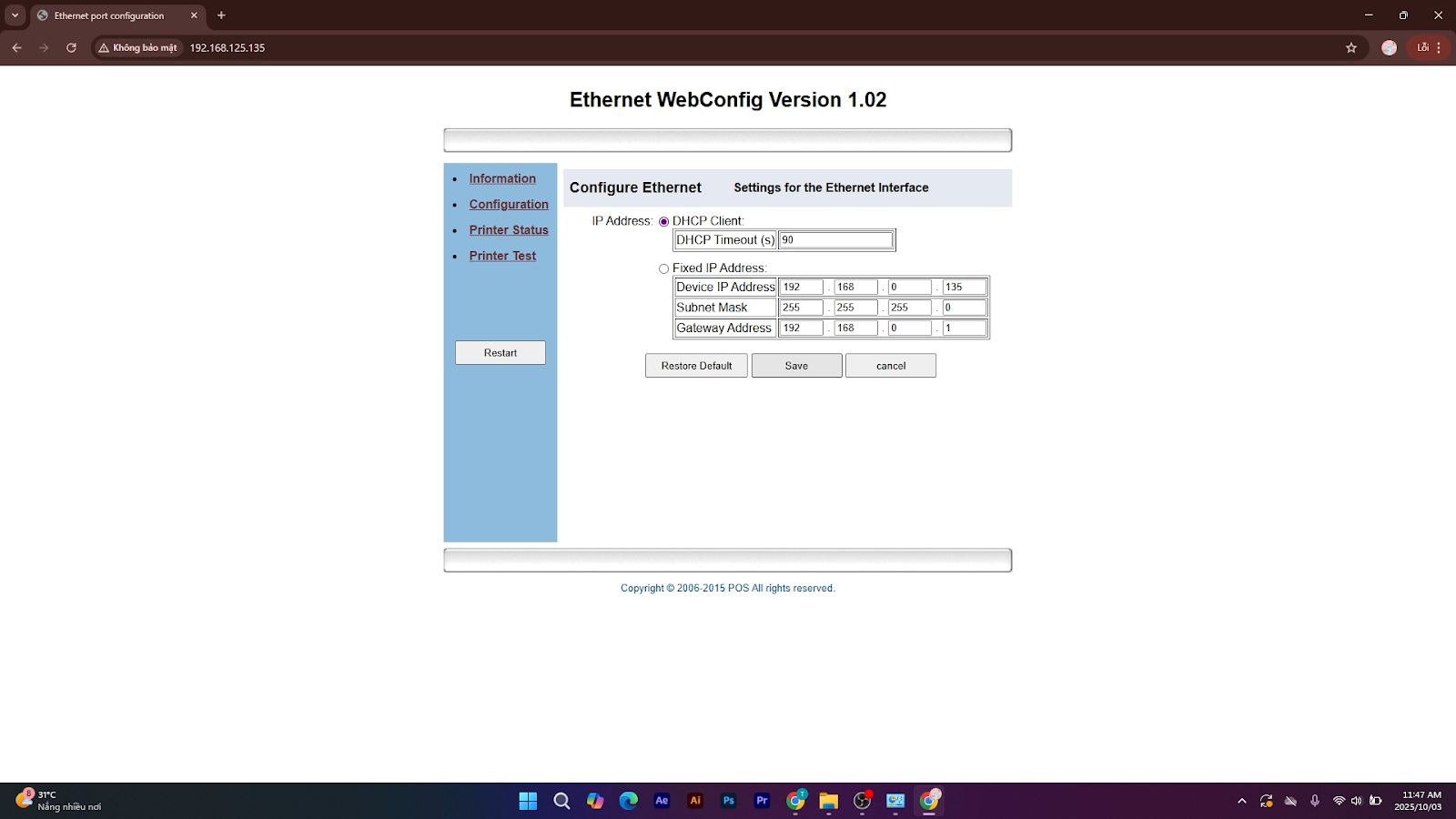The width and height of the screenshot is (1456, 819).
Task: Open Microsoft Edge from the taskbar
Action: click(629, 801)
